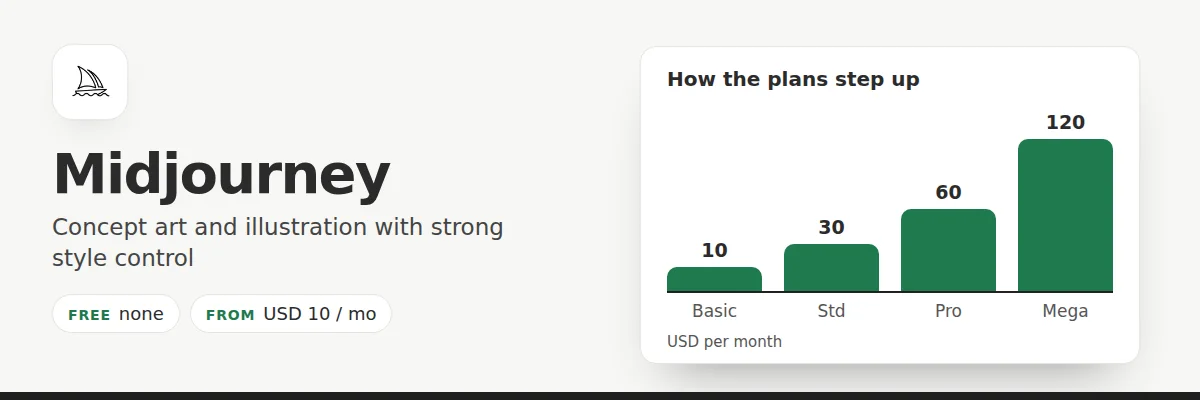Click the FREE none pill badge

[116, 314]
